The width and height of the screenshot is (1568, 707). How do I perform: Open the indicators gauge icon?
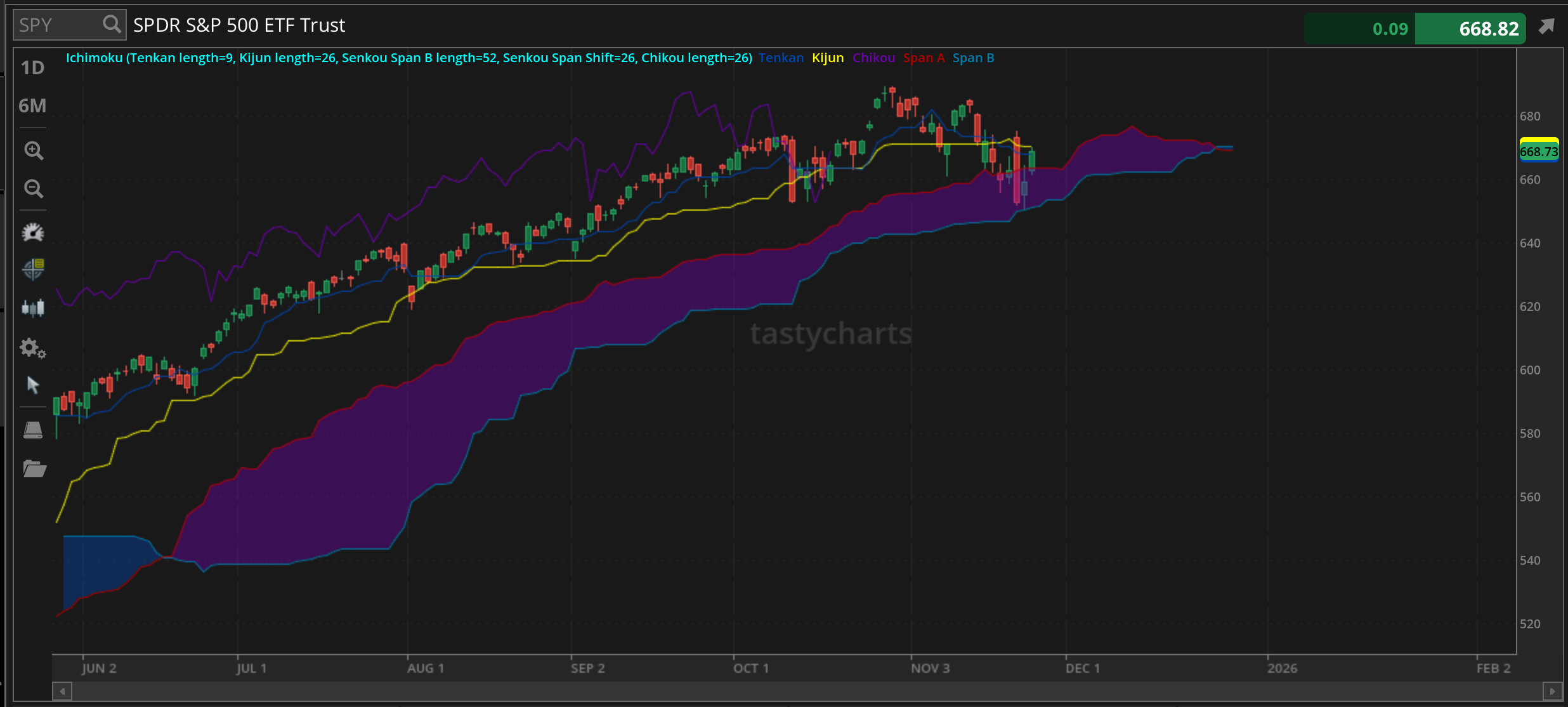point(33,232)
